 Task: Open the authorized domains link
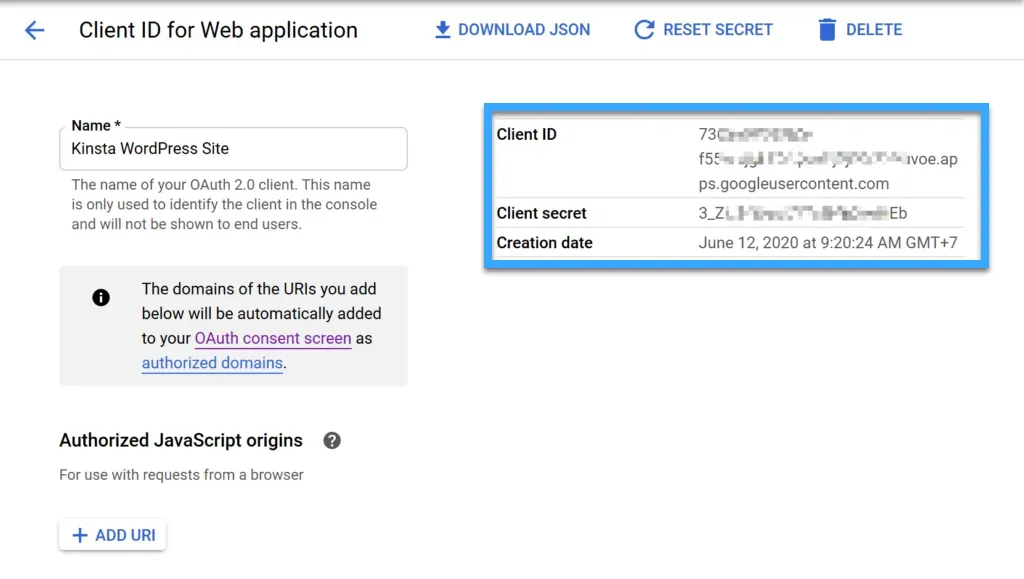[x=211, y=363]
